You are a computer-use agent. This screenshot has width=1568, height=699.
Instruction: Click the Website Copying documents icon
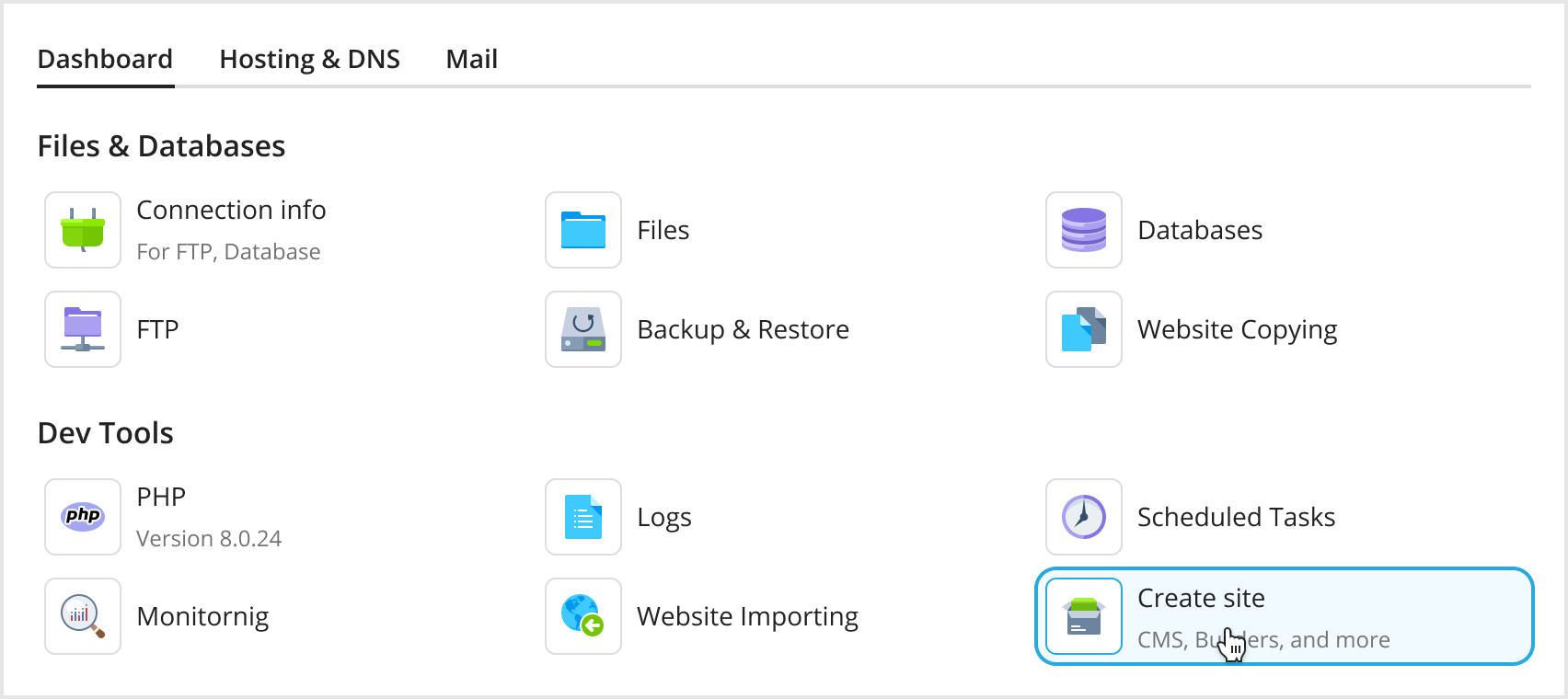pyautogui.click(x=1084, y=329)
